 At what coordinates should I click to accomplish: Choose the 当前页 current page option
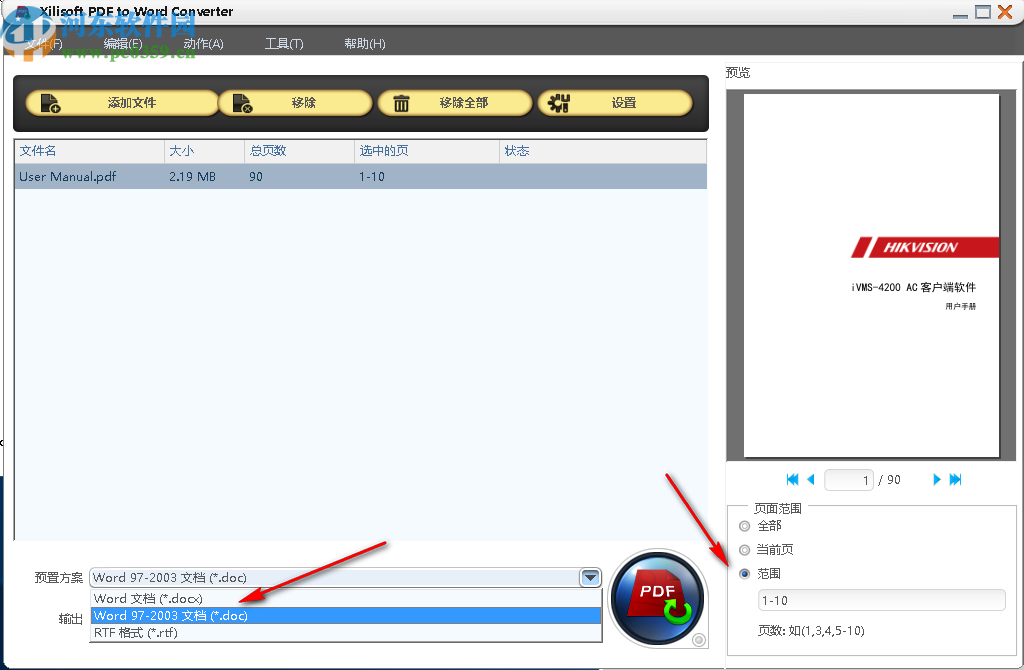[x=744, y=549]
